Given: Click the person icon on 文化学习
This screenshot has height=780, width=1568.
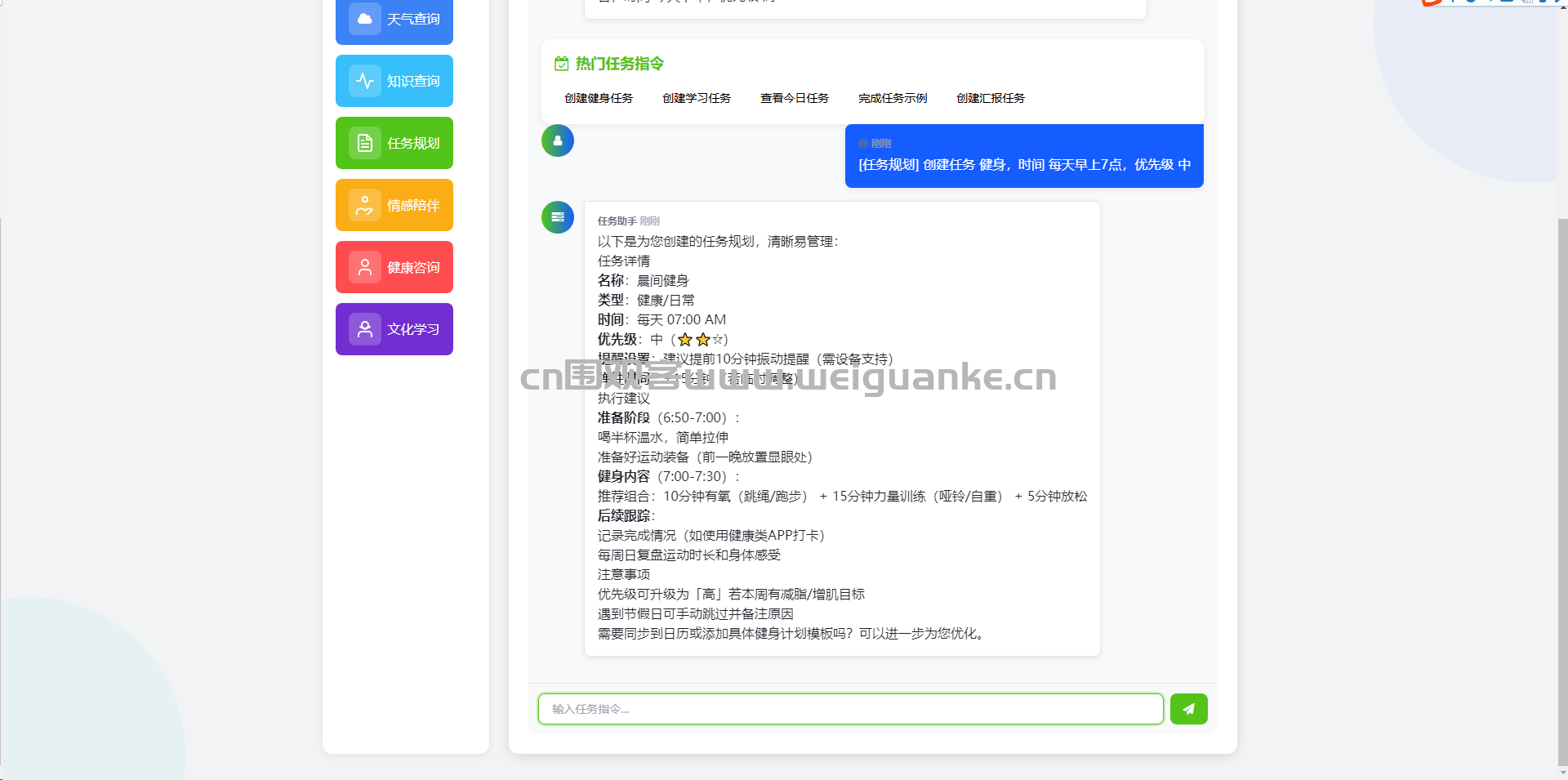Looking at the screenshot, I should pos(365,329).
